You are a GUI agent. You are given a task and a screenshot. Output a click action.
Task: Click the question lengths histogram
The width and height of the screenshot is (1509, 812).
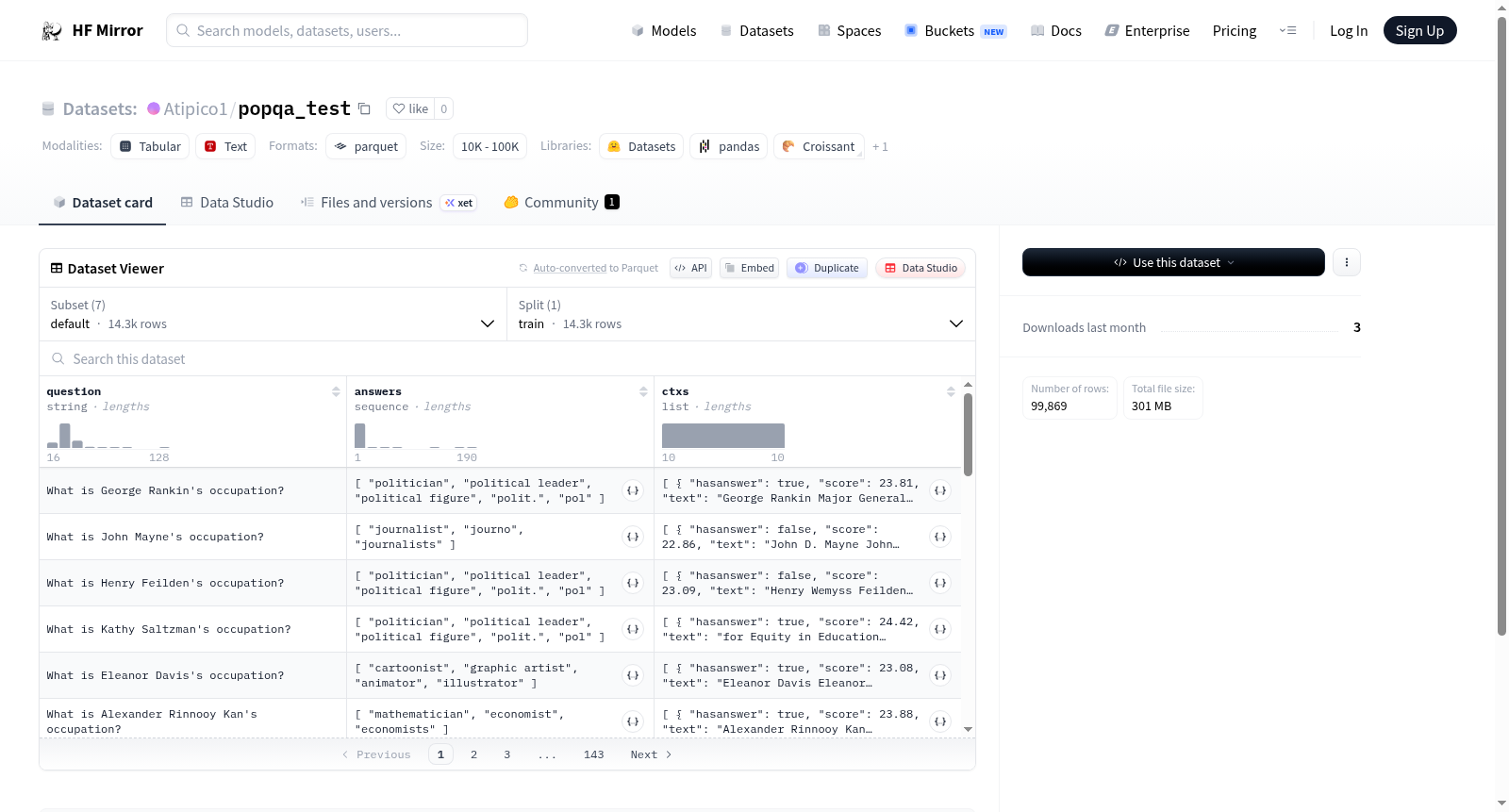(108, 436)
